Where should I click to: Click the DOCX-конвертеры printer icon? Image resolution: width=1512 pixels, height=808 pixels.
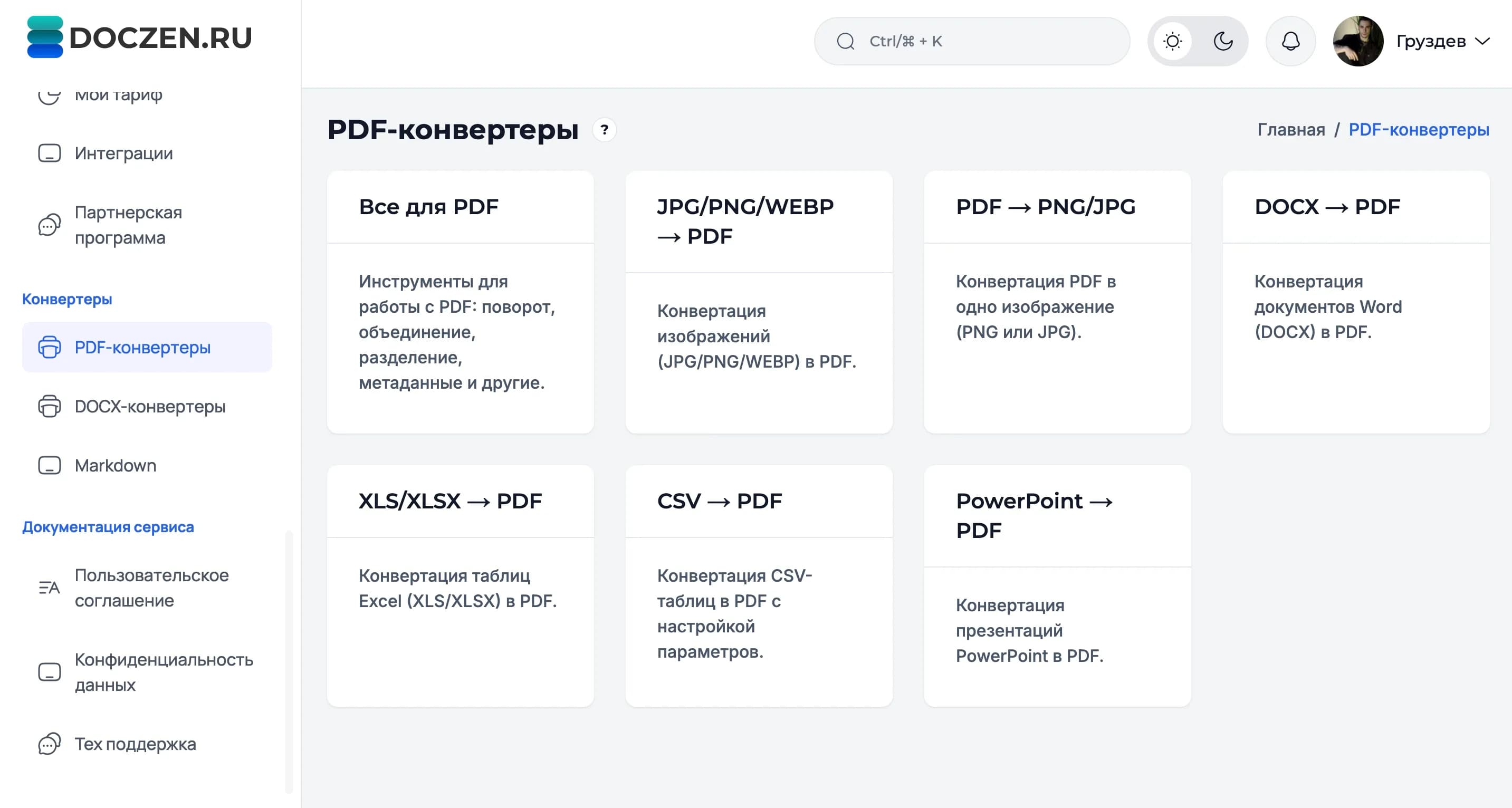tap(49, 406)
